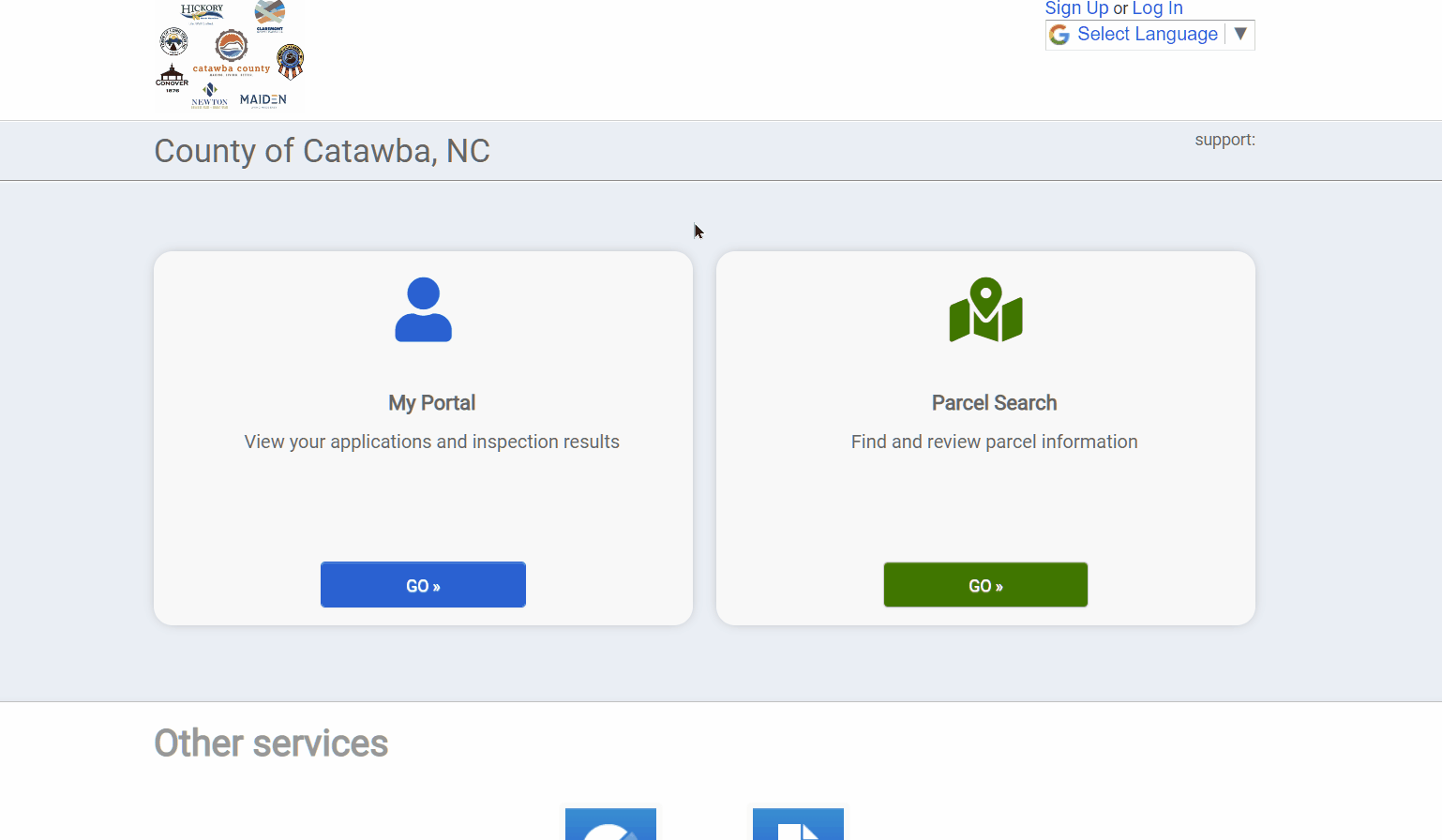The height and width of the screenshot is (840, 1442).
Task: Click the Parcel Search map pin icon
Action: click(x=985, y=310)
